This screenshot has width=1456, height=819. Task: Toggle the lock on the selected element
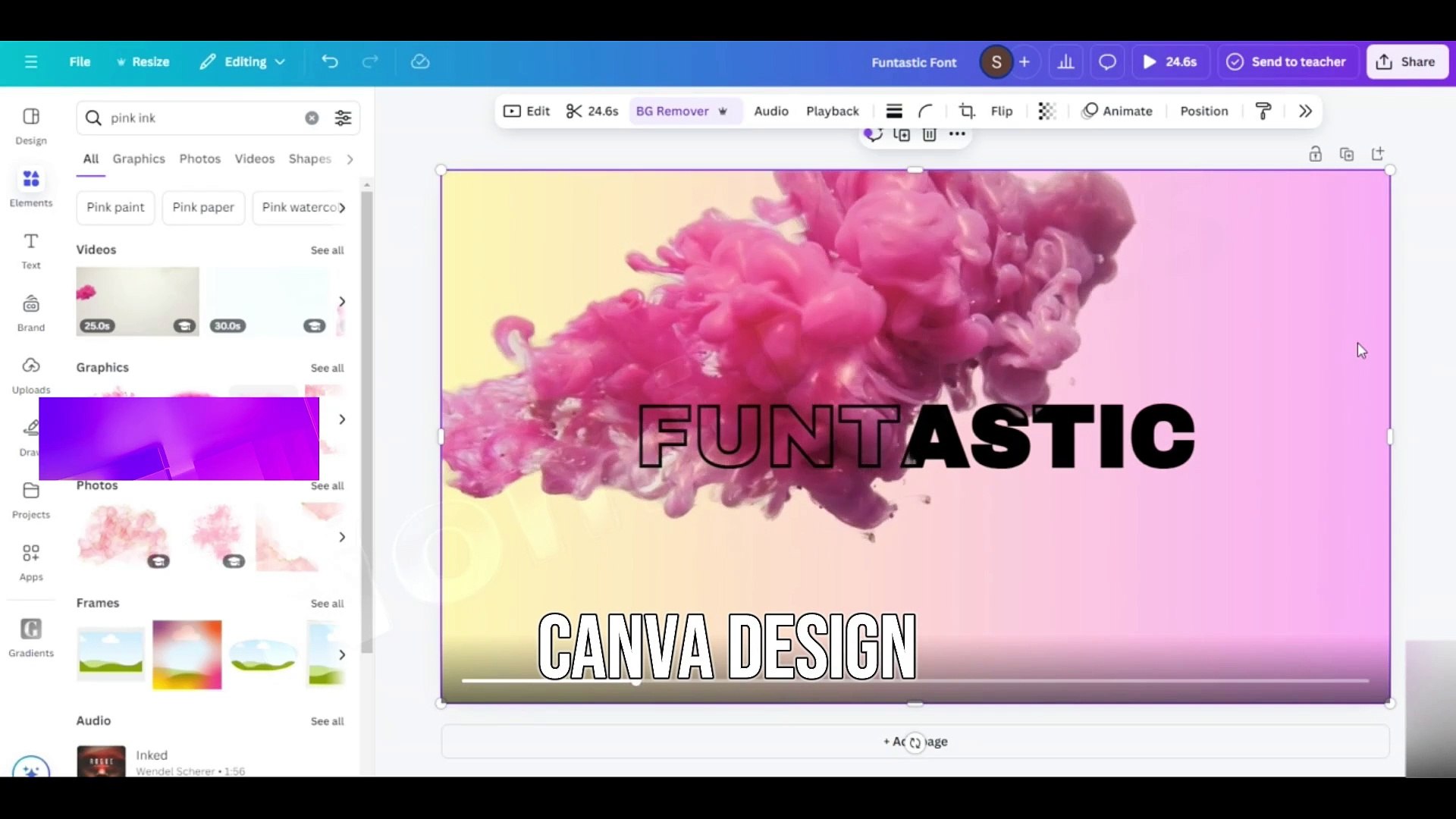[1316, 154]
